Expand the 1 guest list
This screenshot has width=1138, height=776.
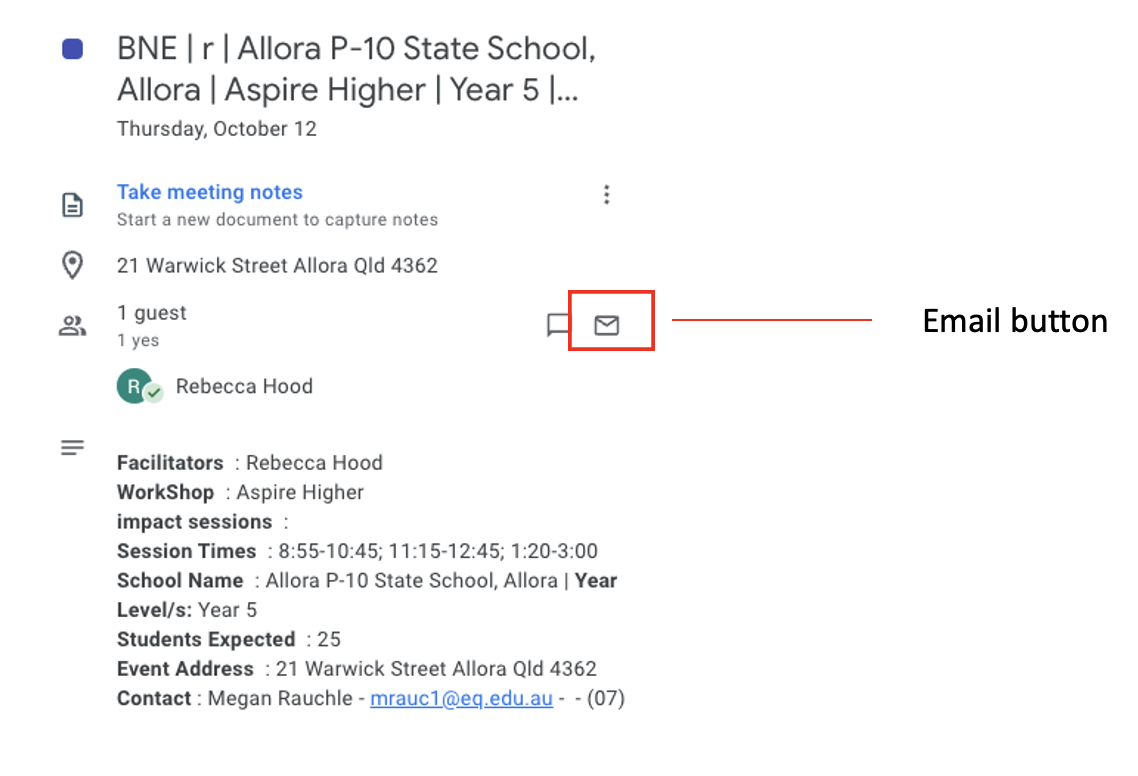pyautogui.click(x=152, y=313)
